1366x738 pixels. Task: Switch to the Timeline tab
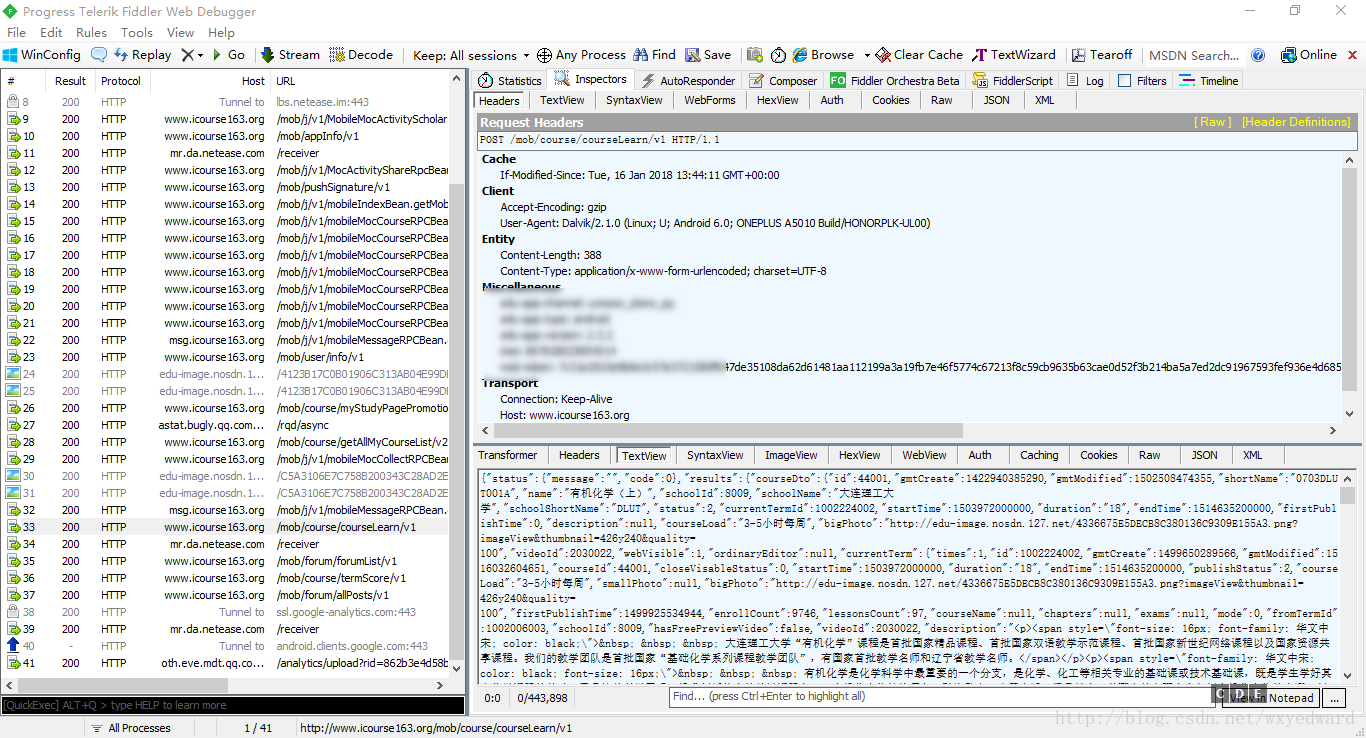pyautogui.click(x=1209, y=80)
